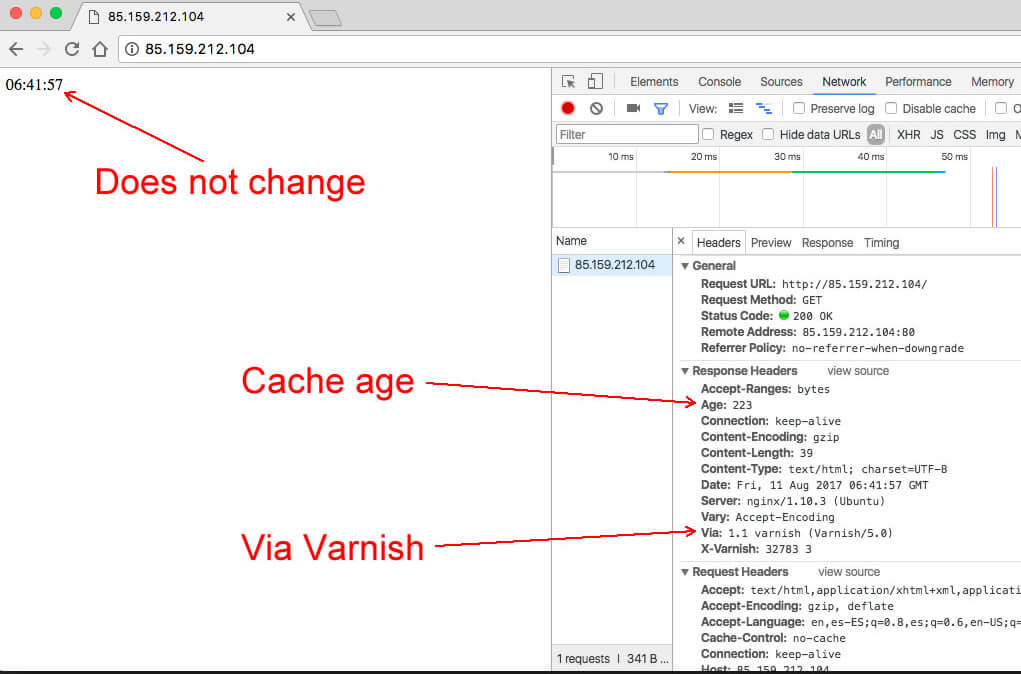Click the capture screenshots camera icon

coord(633,108)
